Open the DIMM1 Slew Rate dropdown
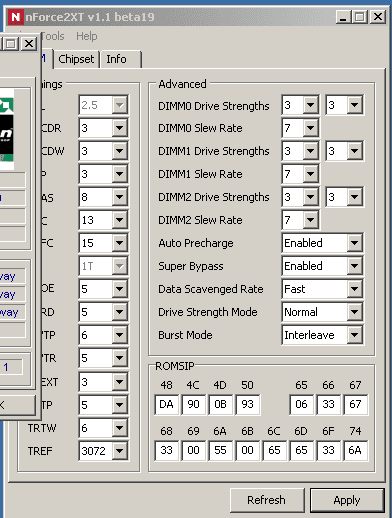This screenshot has width=392, height=518. tap(300, 174)
